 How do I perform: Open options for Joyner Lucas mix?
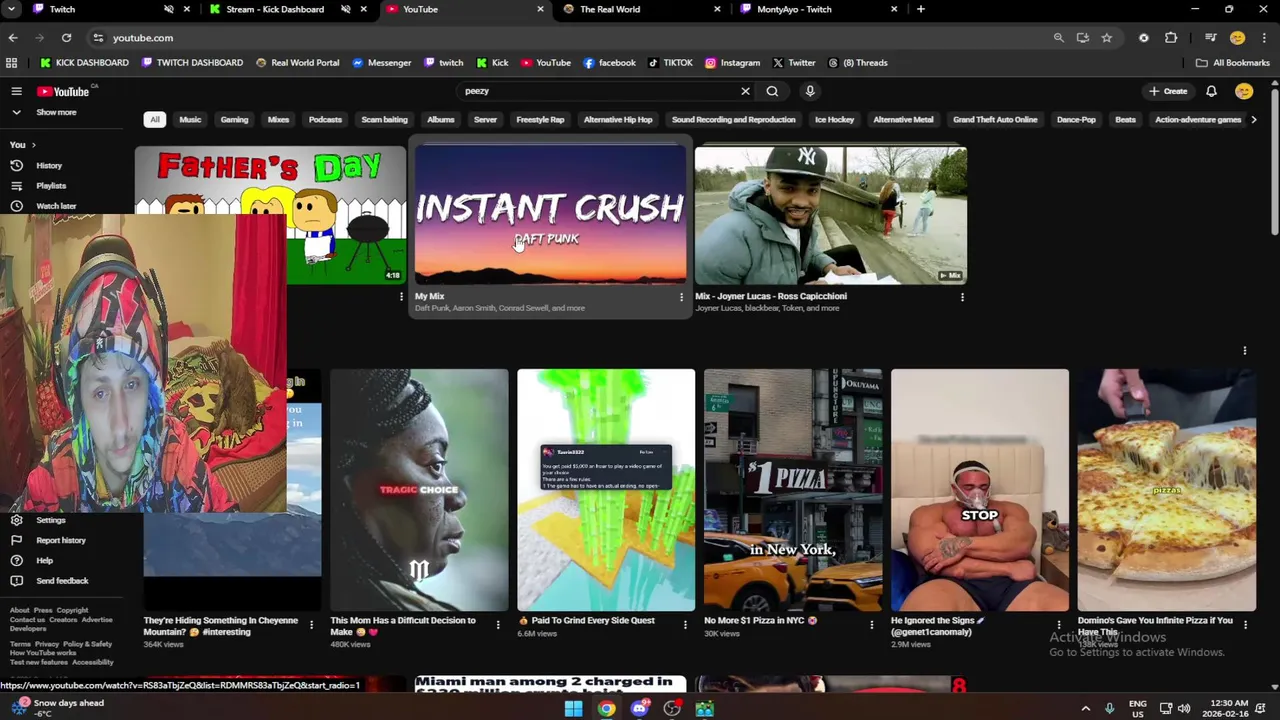[962, 297]
